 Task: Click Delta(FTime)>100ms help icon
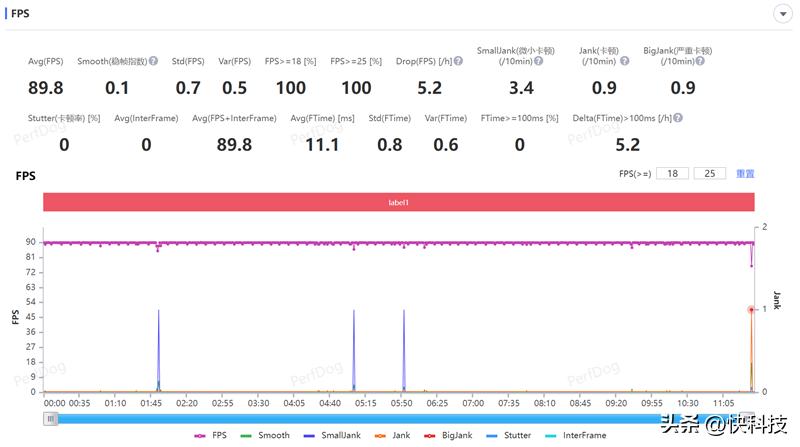pyautogui.click(x=678, y=118)
